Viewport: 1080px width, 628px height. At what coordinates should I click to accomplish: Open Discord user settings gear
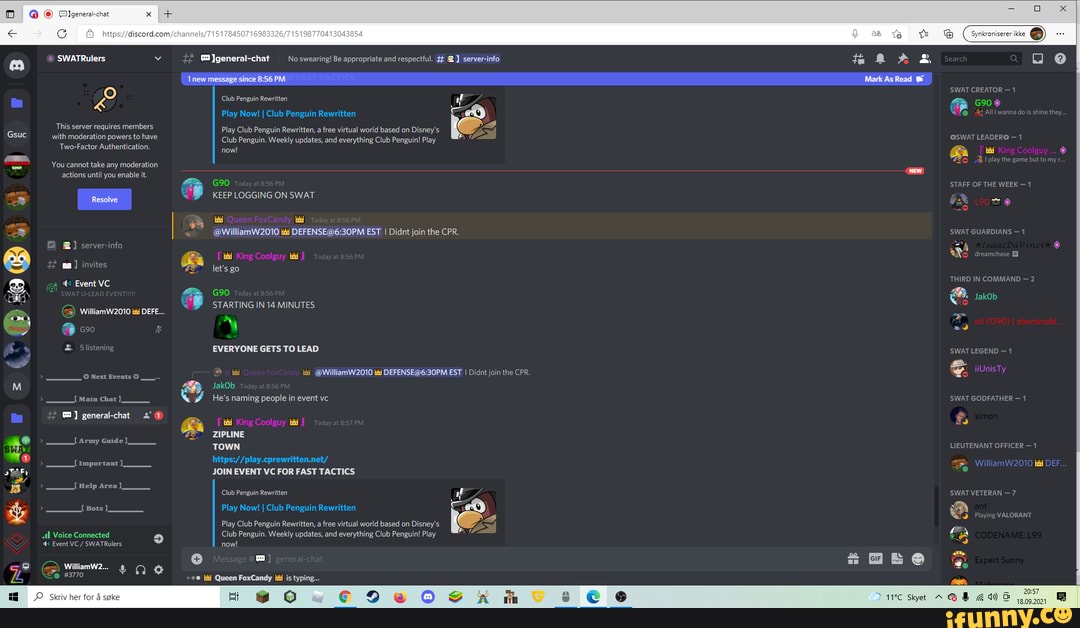click(x=158, y=570)
